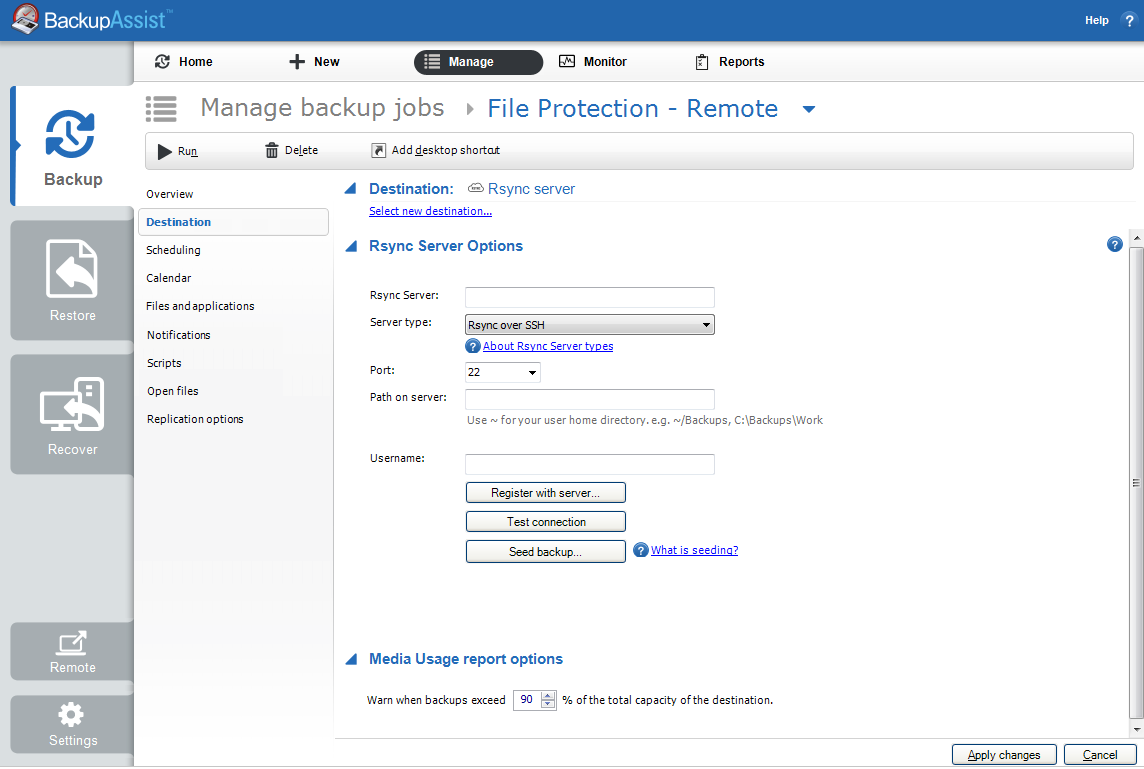The width and height of the screenshot is (1144, 769).
Task: Open the What is seeding link
Action: point(695,550)
